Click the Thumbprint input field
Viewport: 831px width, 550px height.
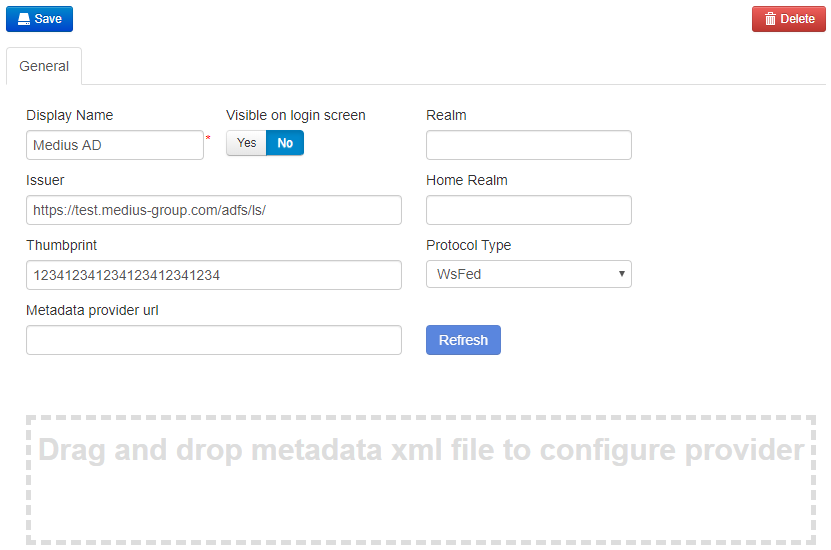click(214, 275)
